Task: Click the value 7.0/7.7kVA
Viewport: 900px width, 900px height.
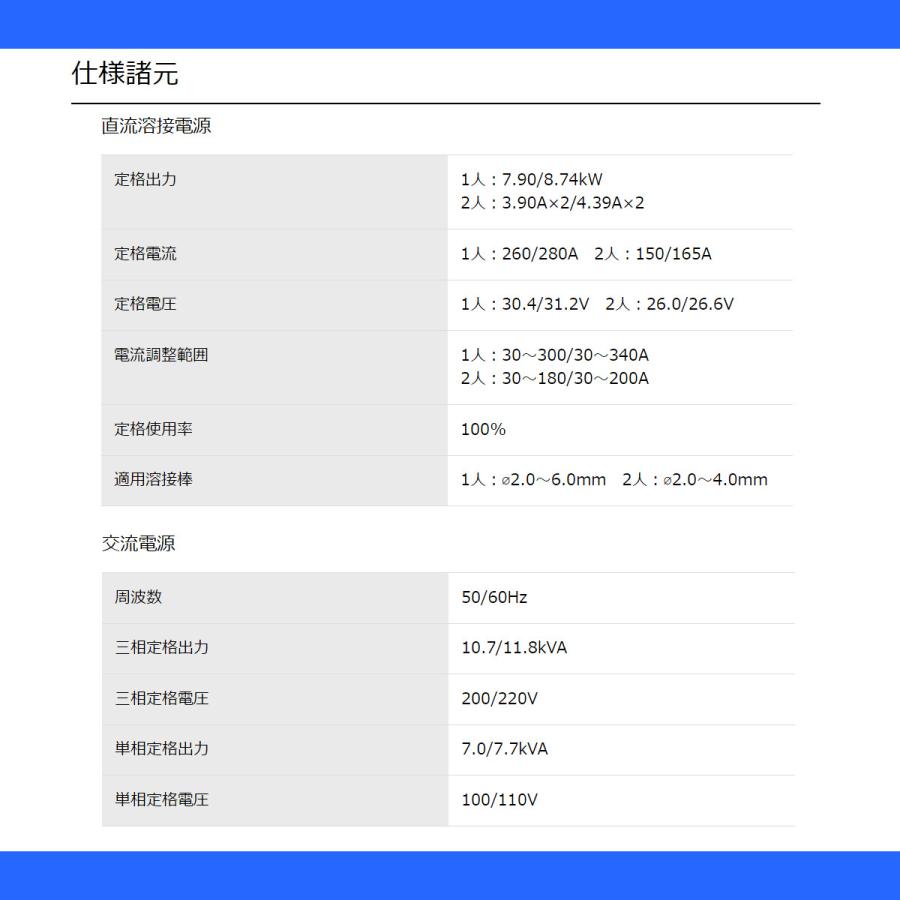Action: tap(505, 748)
